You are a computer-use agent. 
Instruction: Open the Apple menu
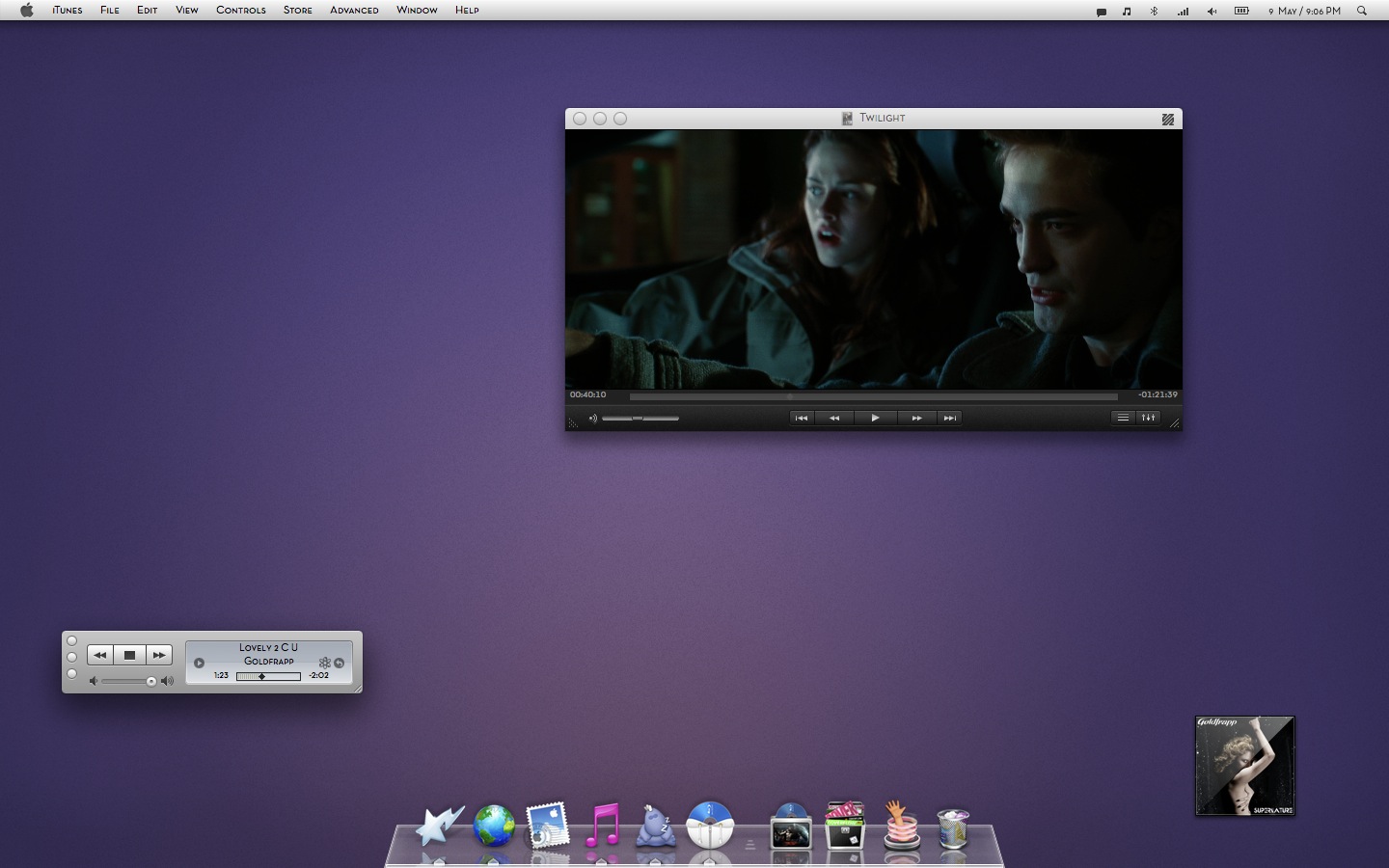pos(26,11)
